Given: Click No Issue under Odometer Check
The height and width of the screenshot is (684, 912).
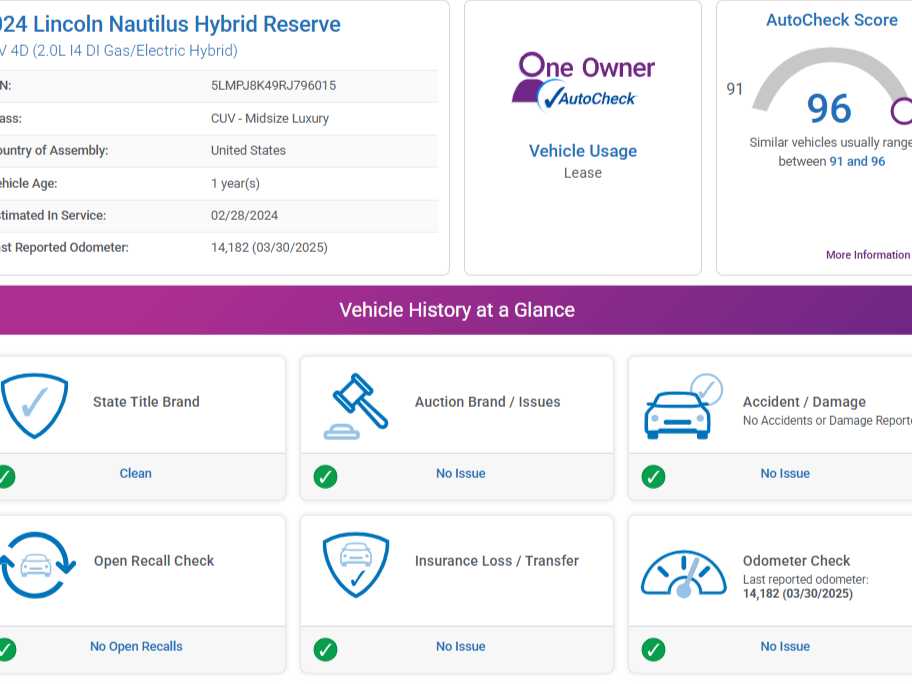Looking at the screenshot, I should (x=785, y=646).
